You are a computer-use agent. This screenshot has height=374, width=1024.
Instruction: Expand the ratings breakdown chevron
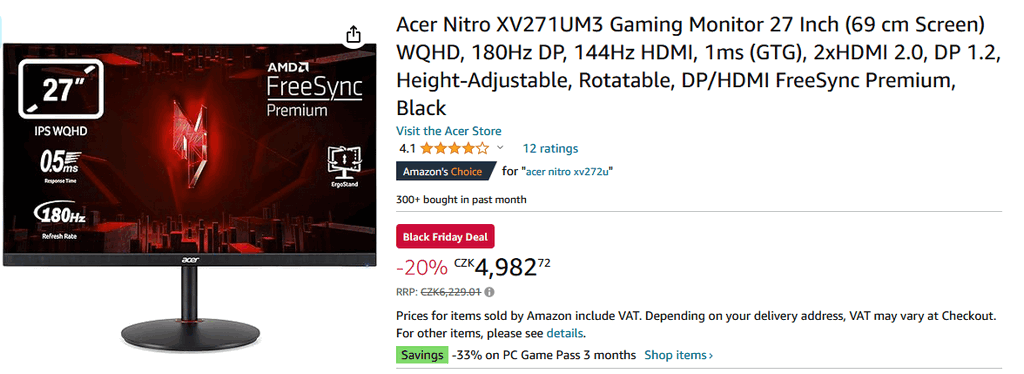tap(500, 148)
